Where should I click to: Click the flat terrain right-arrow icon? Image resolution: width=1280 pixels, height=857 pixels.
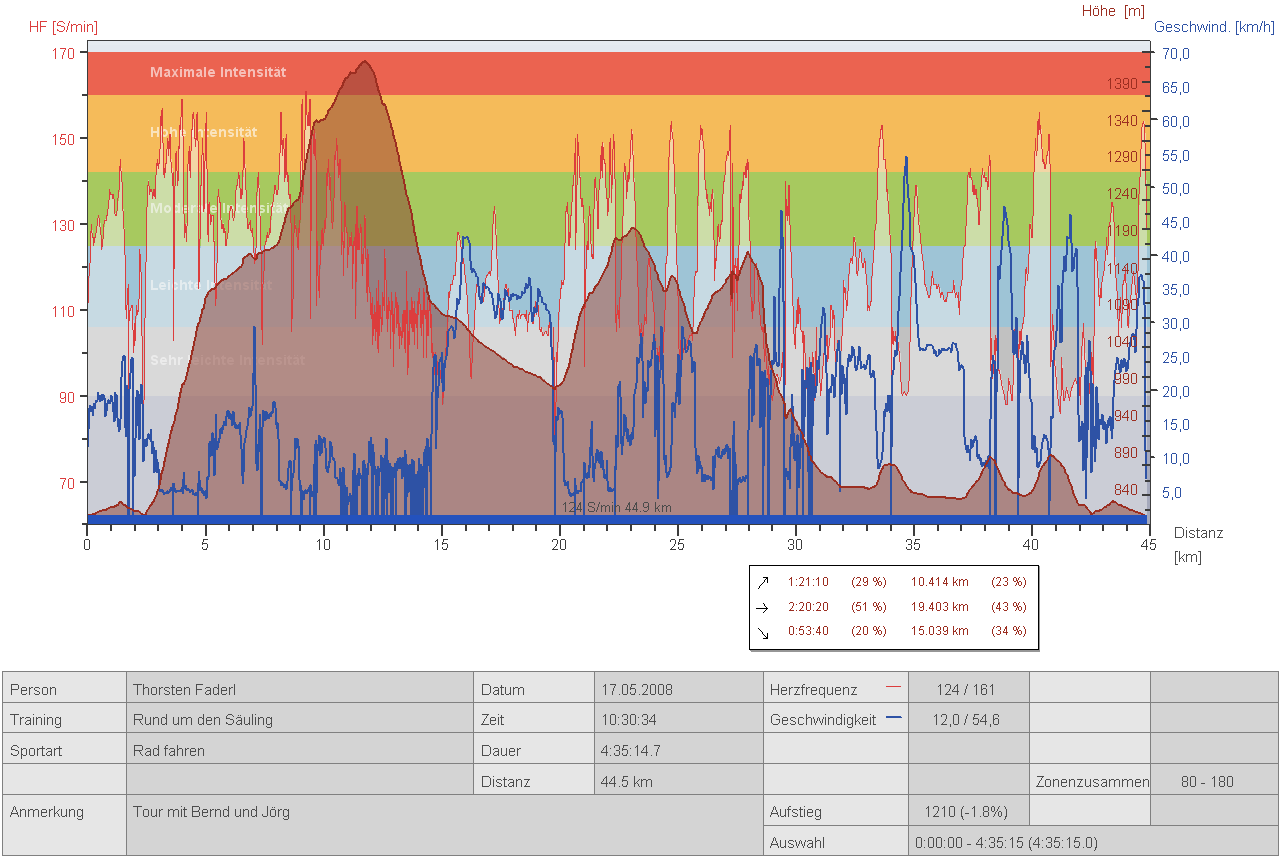click(763, 607)
